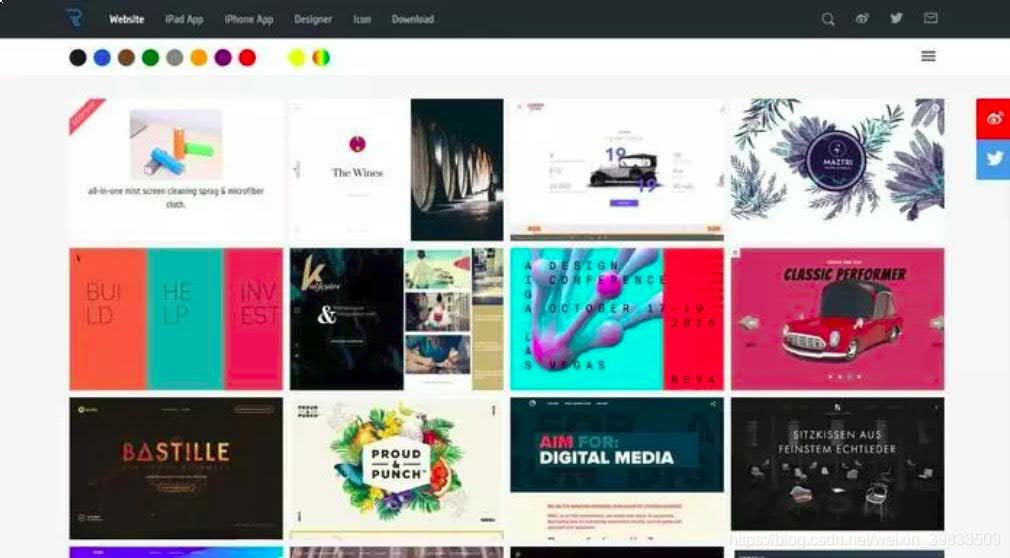Select the Website tab

pos(126,19)
